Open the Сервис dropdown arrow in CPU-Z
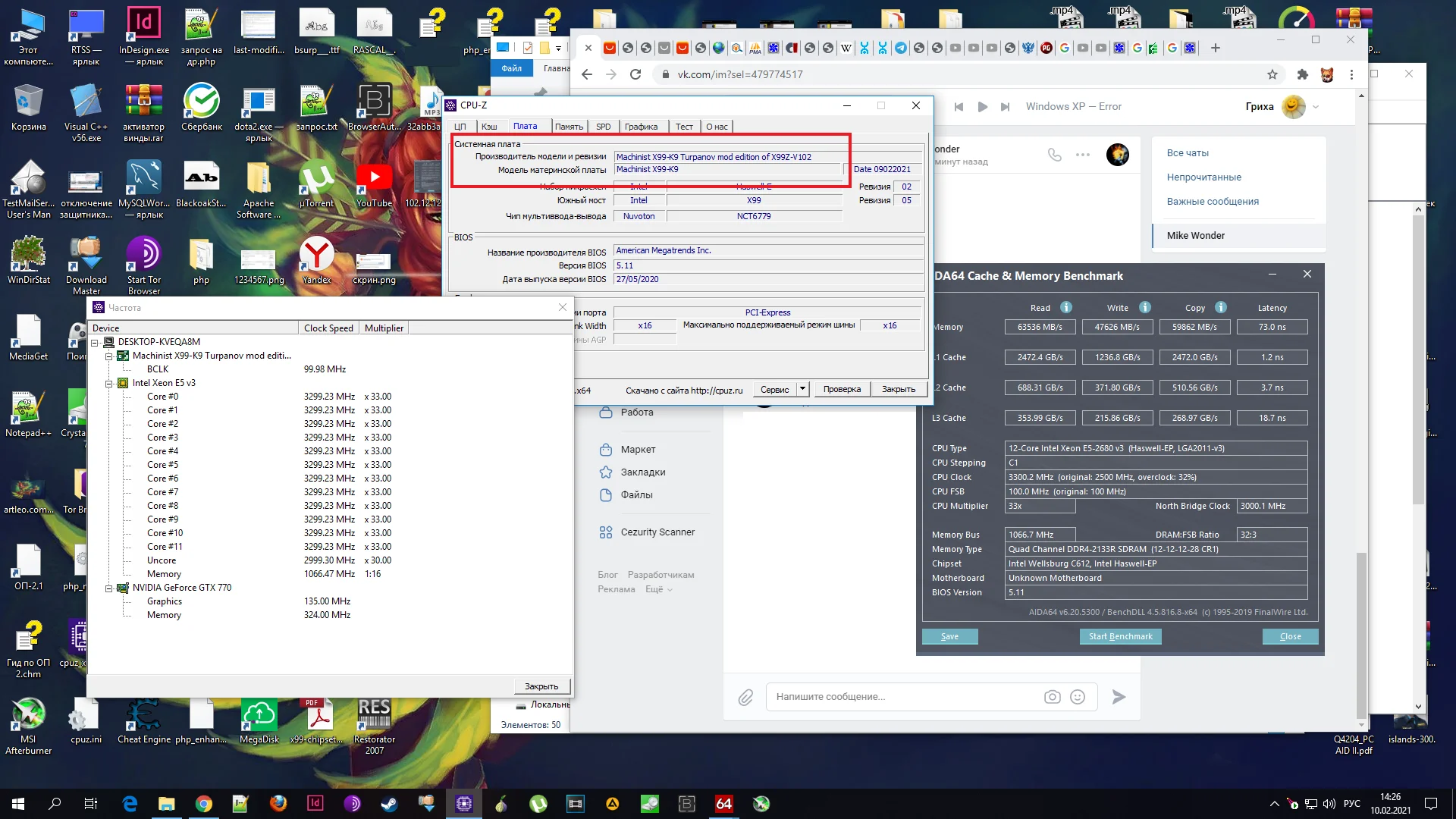The image size is (1456, 819). (802, 389)
